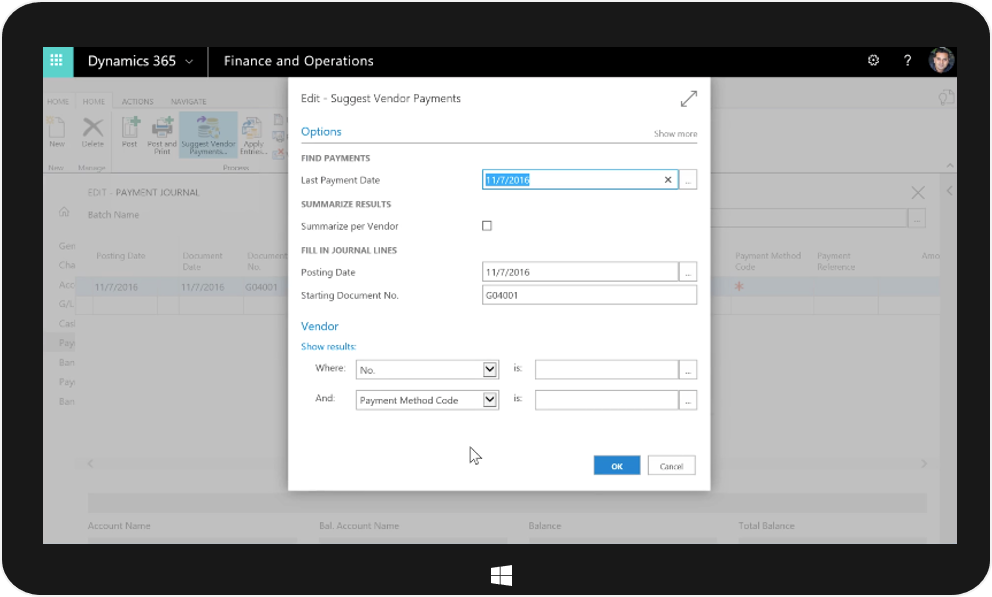Enable the Summarize per Vendor checkbox

click(x=487, y=226)
